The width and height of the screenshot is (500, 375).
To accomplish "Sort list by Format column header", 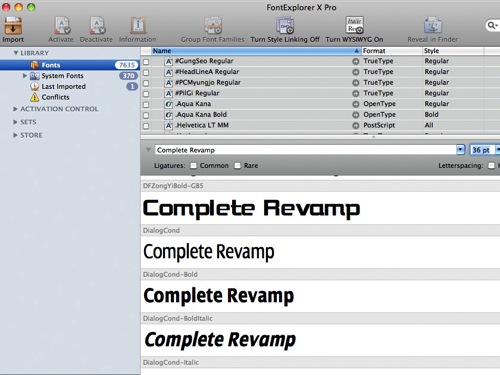I will click(391, 51).
